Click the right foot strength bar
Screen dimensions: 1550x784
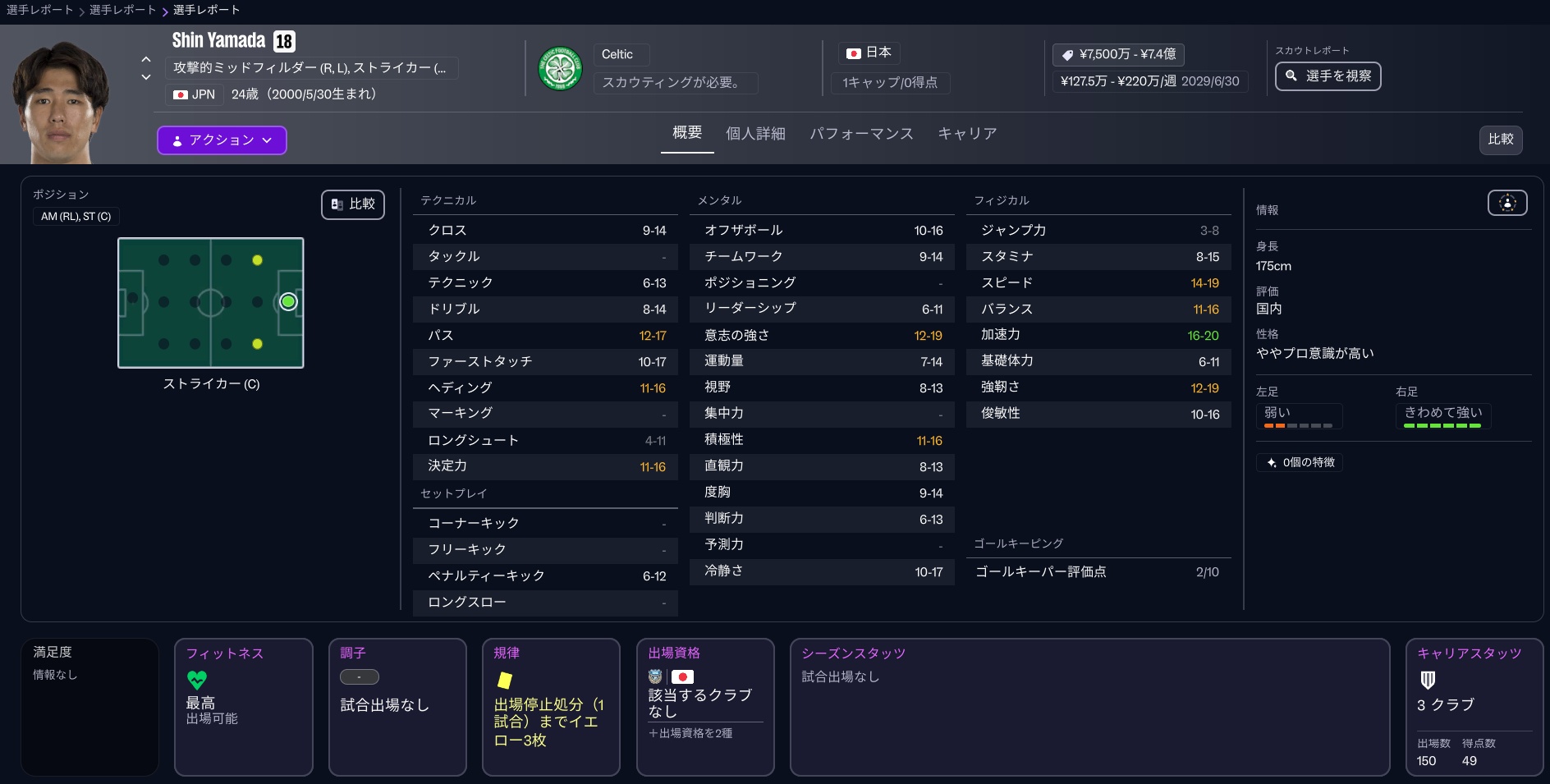(1442, 425)
